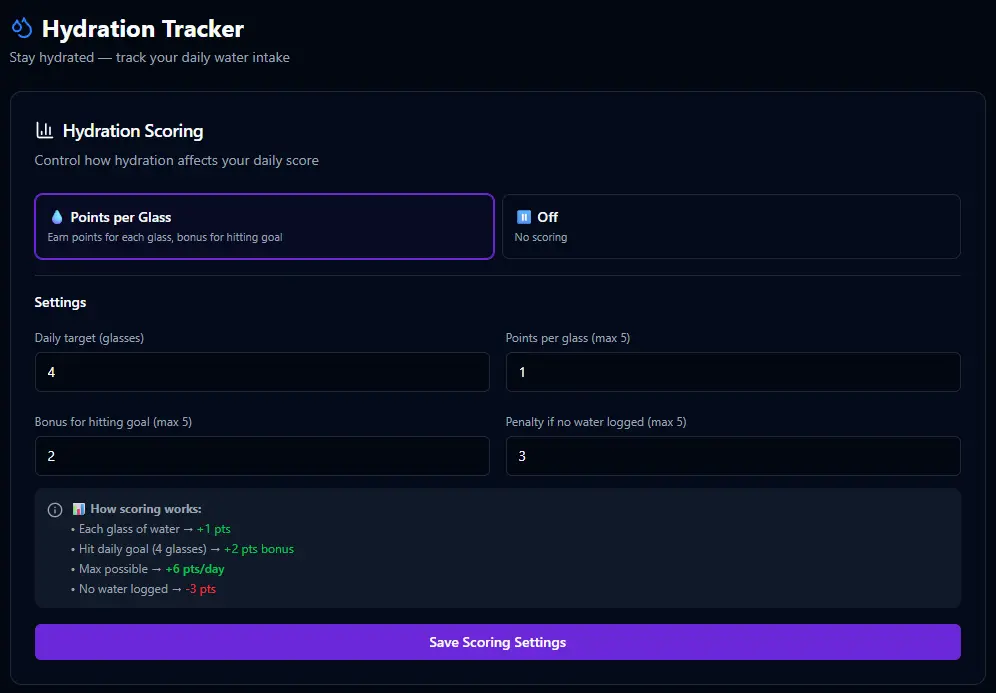Select the Penalty if no water logged field
The image size is (996, 693).
(732, 456)
